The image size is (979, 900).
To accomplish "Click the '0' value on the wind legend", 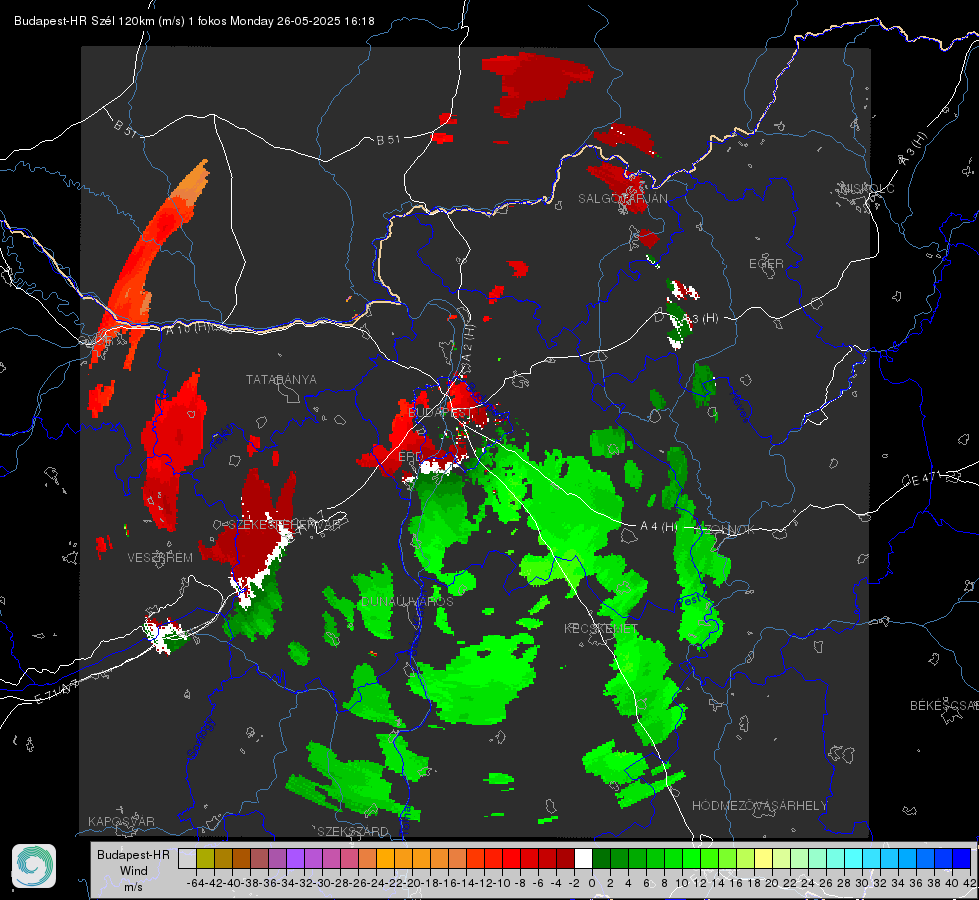I will (592, 883).
